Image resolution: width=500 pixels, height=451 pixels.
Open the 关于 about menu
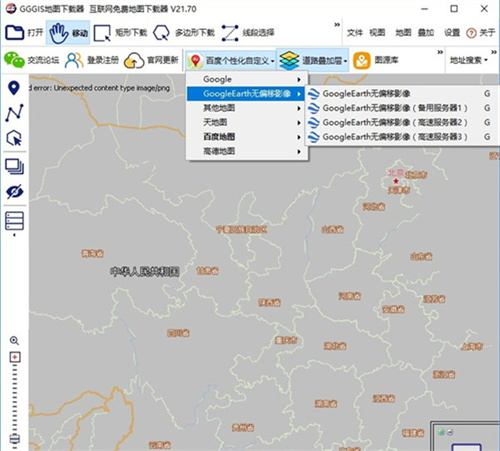pos(481,33)
